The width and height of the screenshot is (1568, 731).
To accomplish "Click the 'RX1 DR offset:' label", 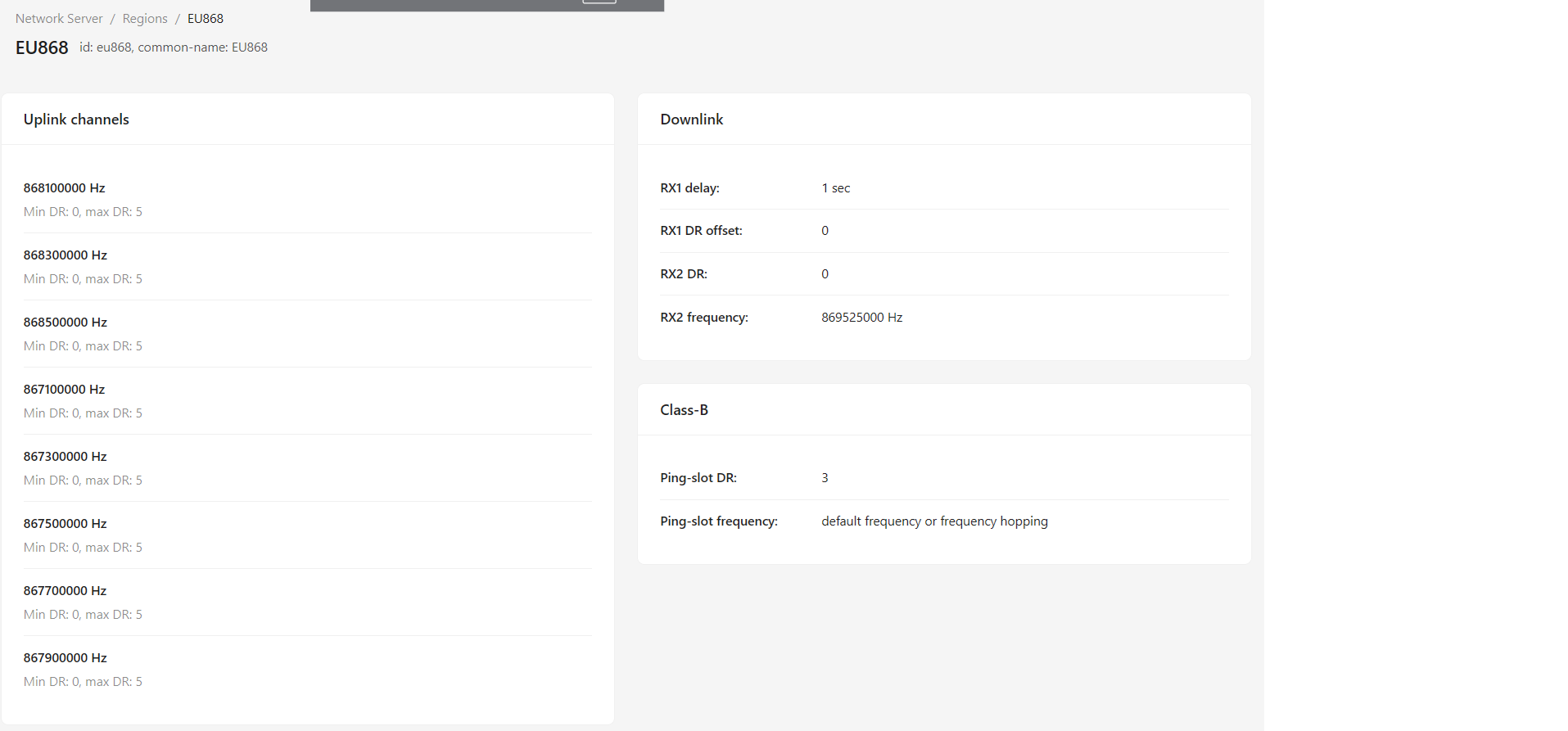I will pyautogui.click(x=702, y=231).
